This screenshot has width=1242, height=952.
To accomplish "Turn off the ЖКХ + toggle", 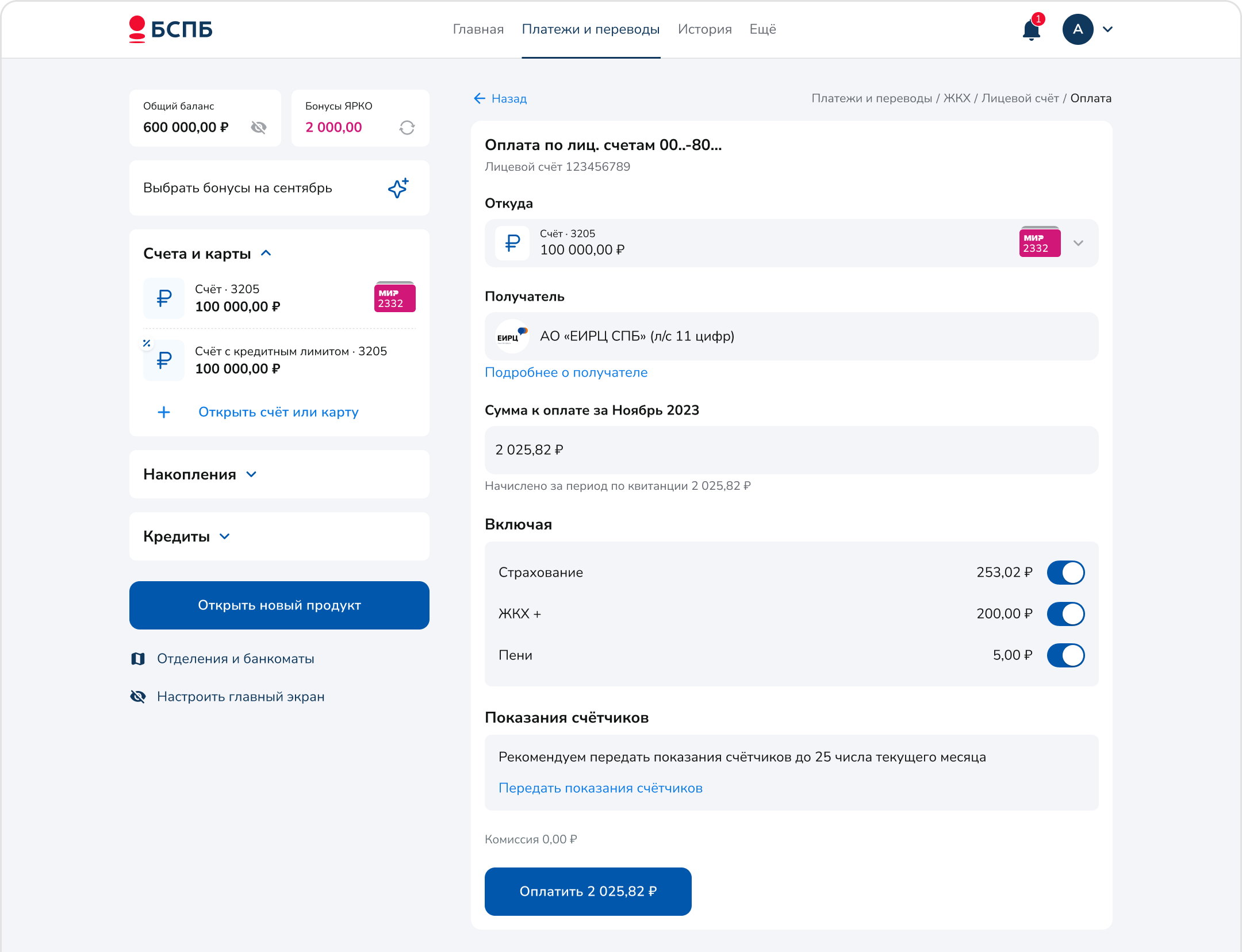I will pos(1065,614).
